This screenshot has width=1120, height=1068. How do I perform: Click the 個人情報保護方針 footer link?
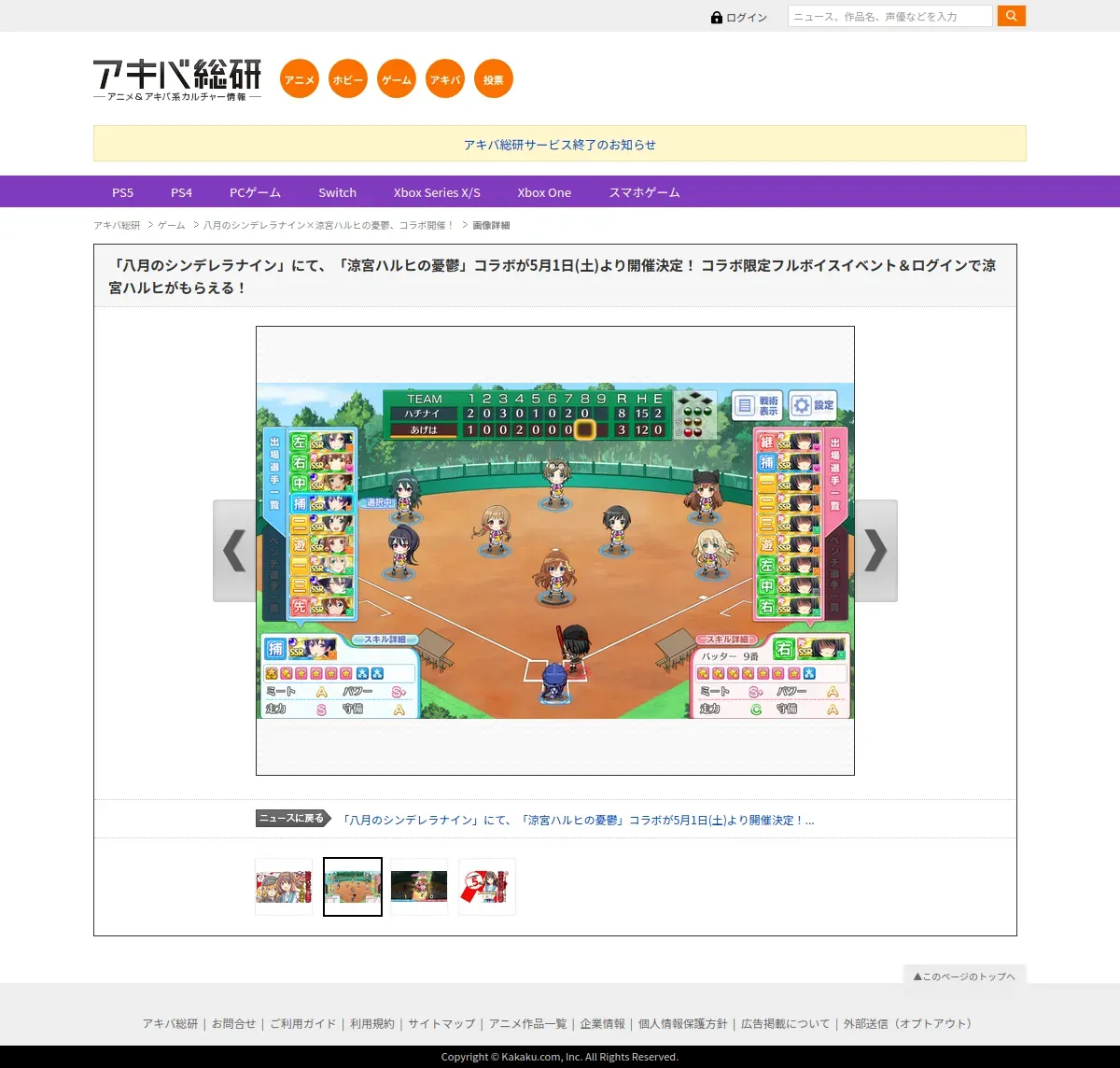(682, 1023)
